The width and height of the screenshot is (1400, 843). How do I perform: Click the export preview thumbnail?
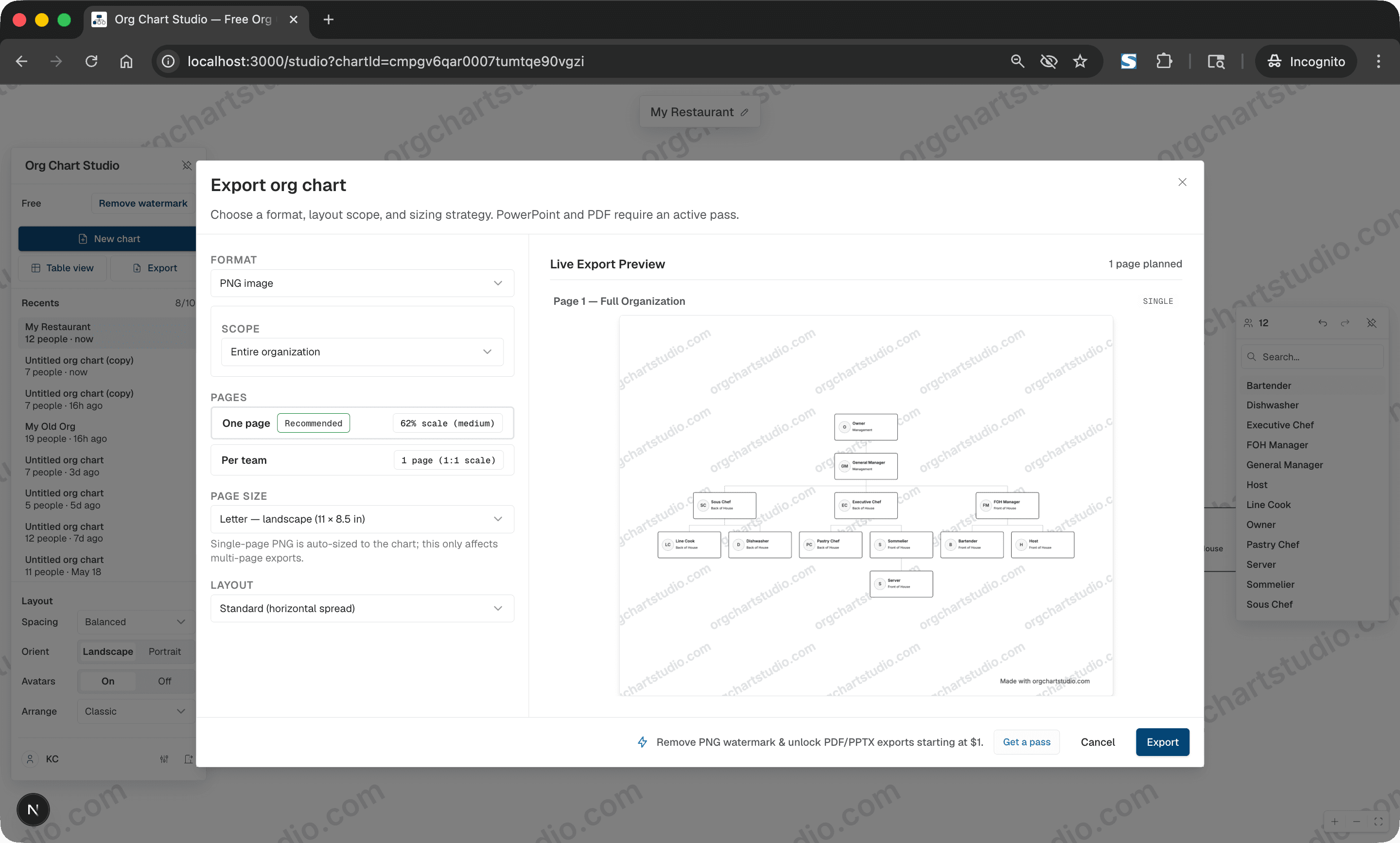(866, 505)
